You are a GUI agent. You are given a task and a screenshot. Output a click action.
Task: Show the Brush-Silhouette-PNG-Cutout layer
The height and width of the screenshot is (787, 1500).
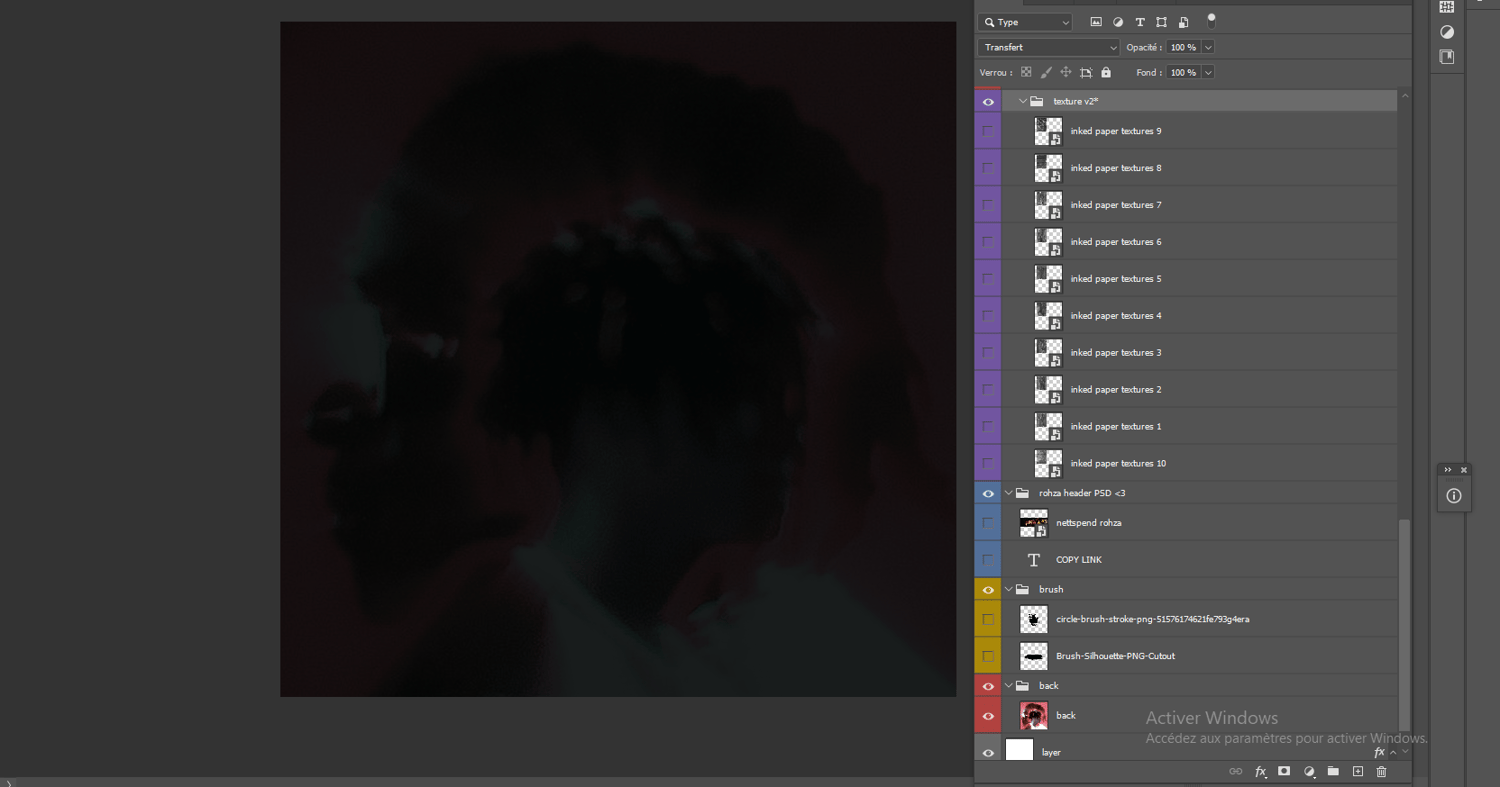[988, 656]
